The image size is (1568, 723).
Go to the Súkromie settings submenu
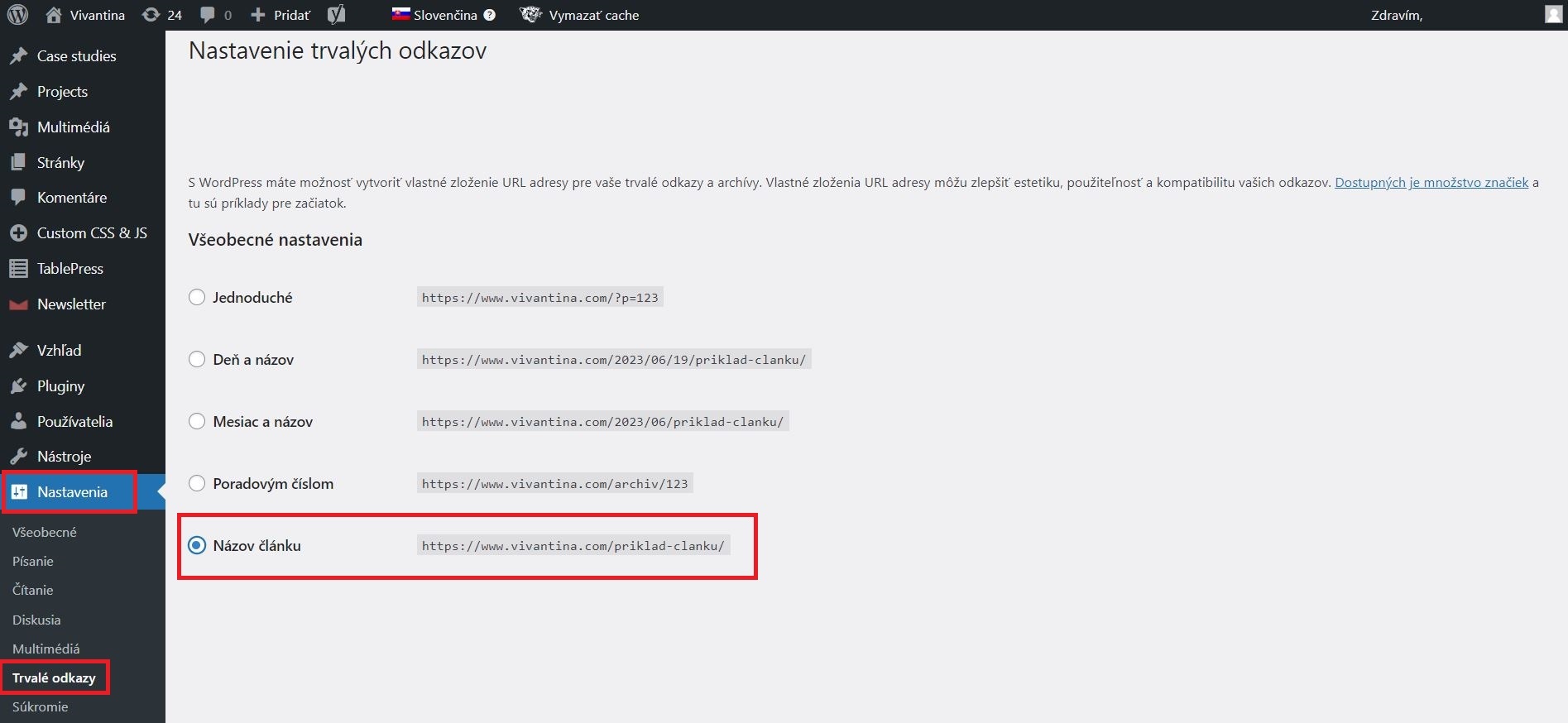[41, 706]
